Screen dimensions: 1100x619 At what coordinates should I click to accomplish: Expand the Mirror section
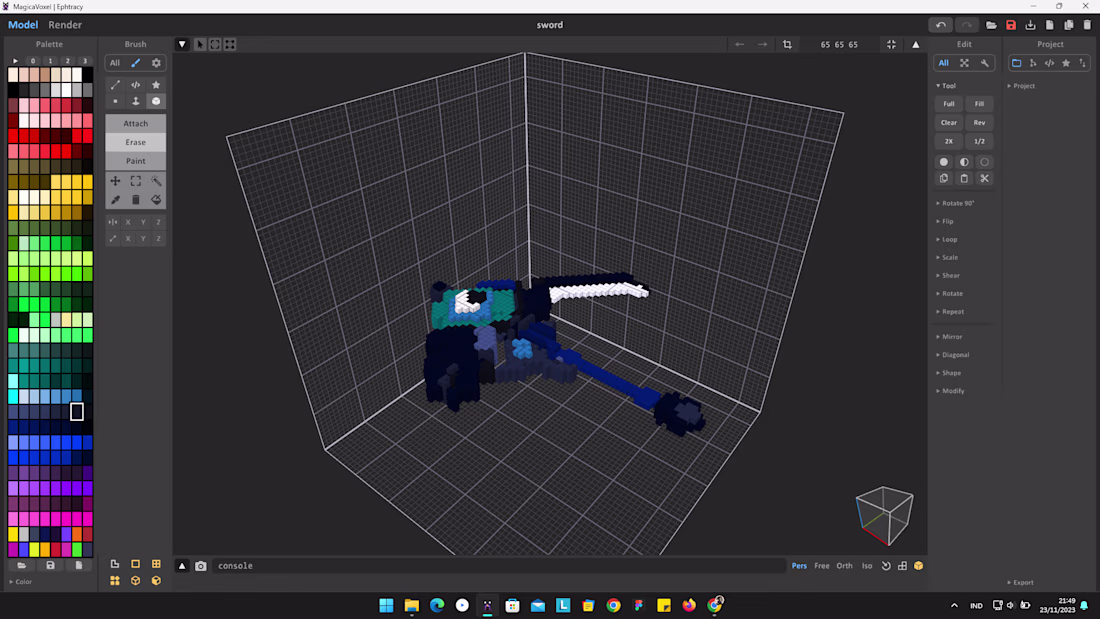coord(949,337)
